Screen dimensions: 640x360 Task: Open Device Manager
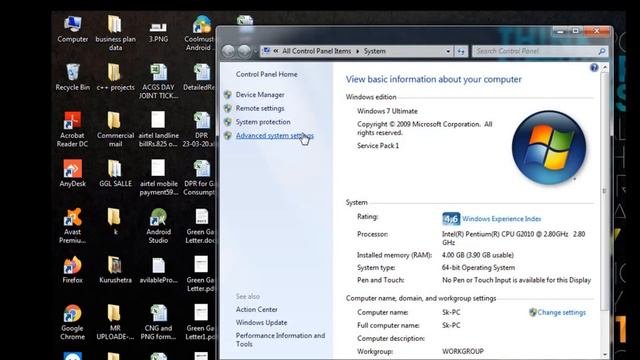[260, 95]
